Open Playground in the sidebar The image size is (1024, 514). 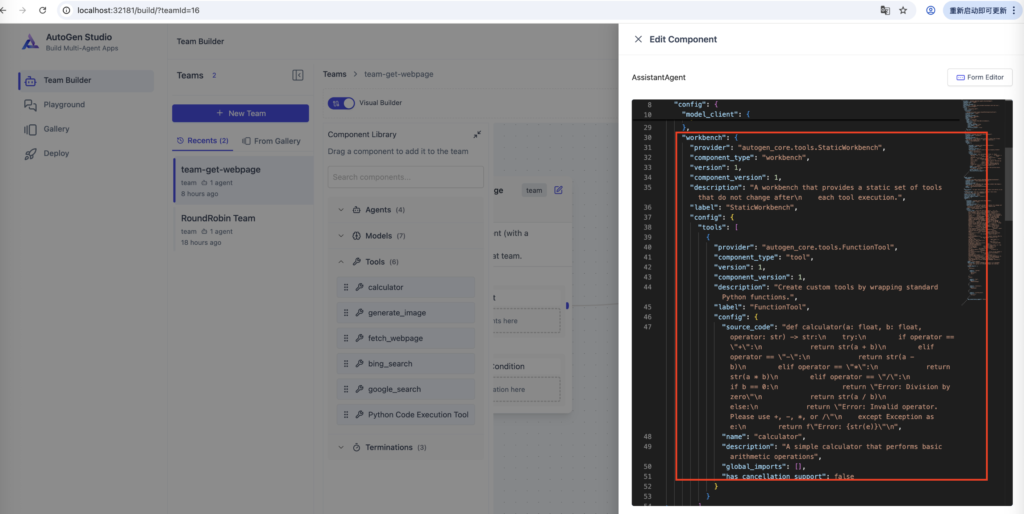pyautogui.click(x=87, y=105)
